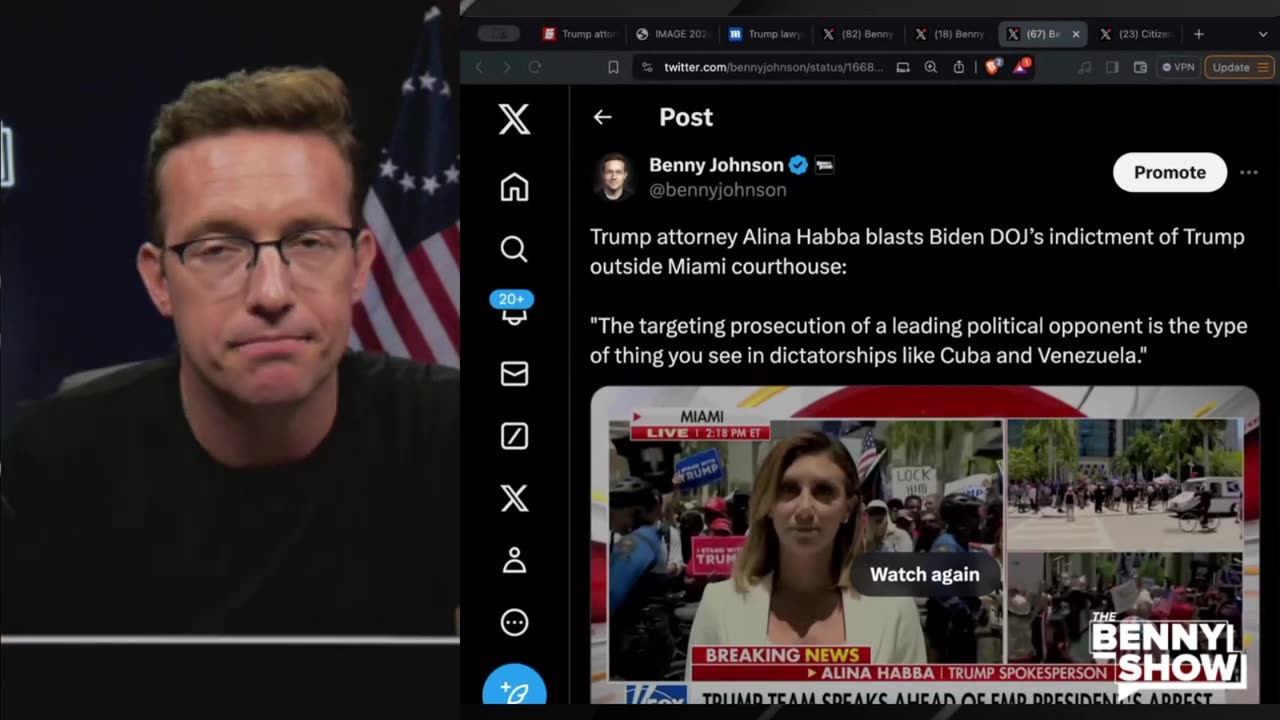This screenshot has height=720, width=1280.
Task: Open notifications bell showing 20+ badge
Action: [x=513, y=308]
